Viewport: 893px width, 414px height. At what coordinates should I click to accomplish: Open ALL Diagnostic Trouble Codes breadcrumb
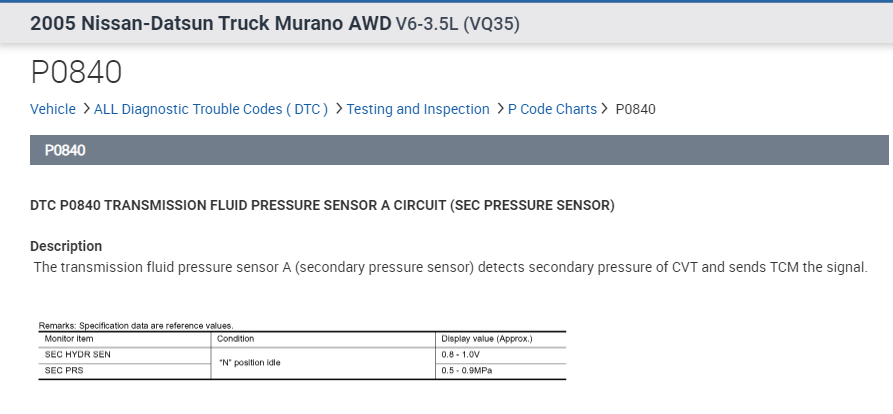[210, 109]
